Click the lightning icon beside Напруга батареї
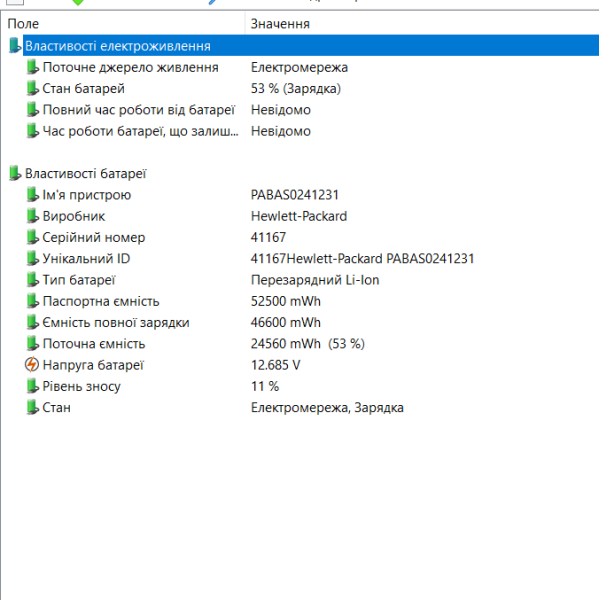Viewport: 600px width, 600px height. pos(32,365)
